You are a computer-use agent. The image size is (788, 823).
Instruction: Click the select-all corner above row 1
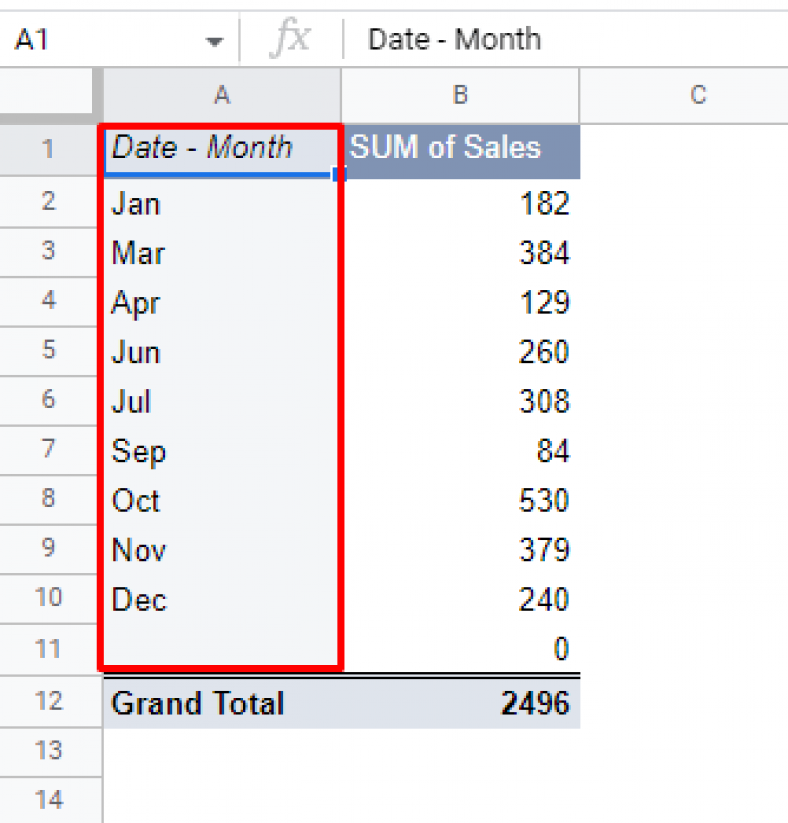click(x=50, y=96)
